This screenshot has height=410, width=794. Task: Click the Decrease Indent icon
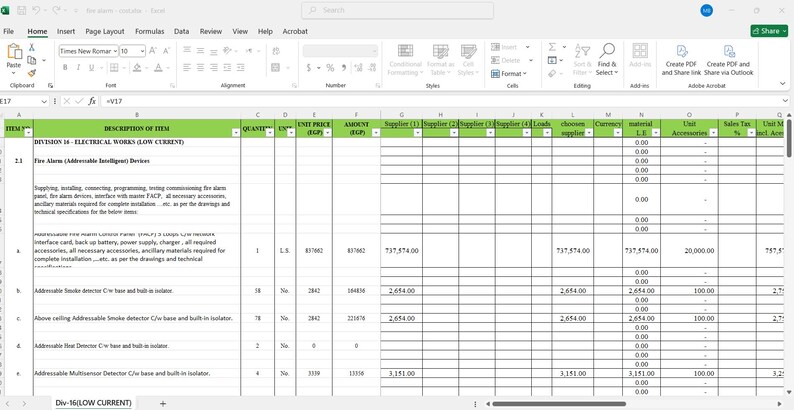point(227,67)
